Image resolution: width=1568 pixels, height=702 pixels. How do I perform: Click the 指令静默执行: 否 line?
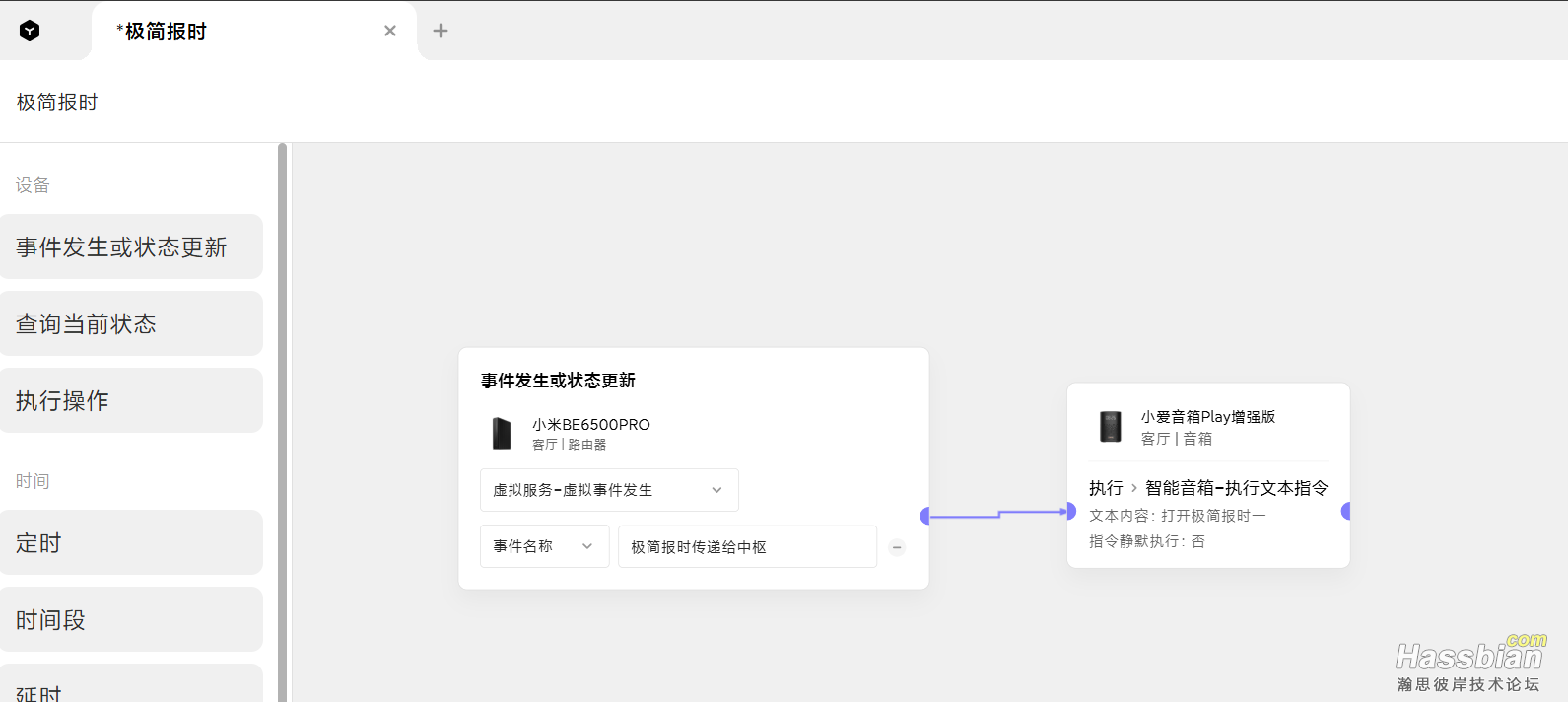1147,541
